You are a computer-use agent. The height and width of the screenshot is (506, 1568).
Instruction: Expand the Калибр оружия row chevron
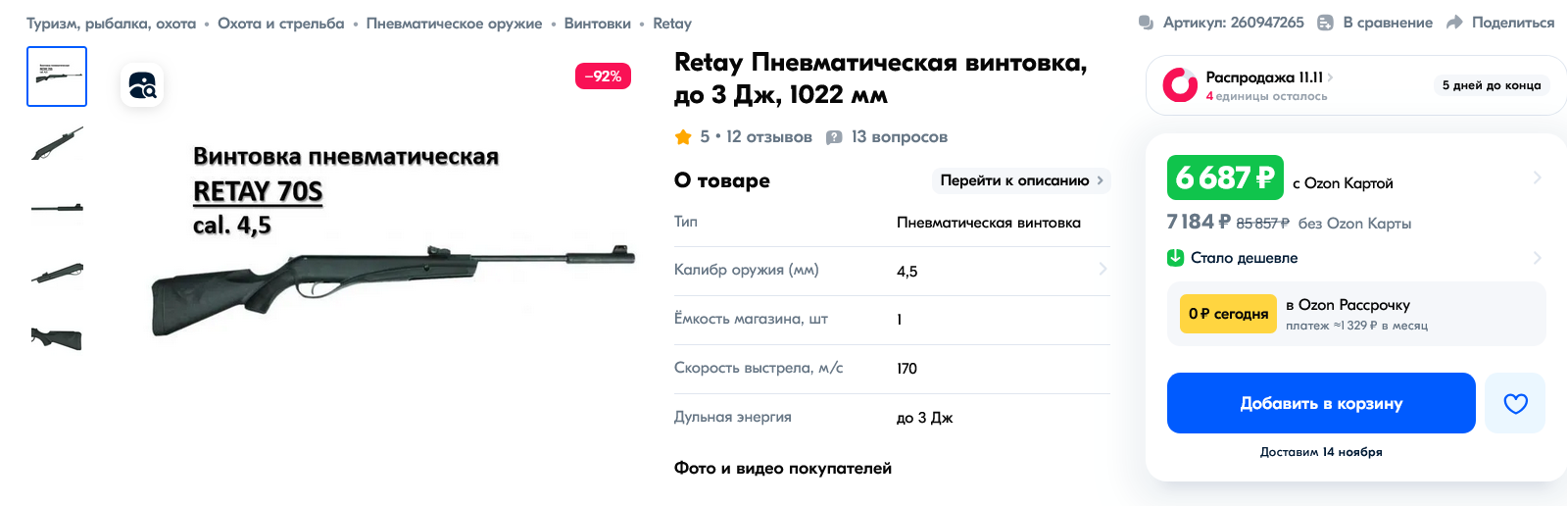tap(1102, 270)
